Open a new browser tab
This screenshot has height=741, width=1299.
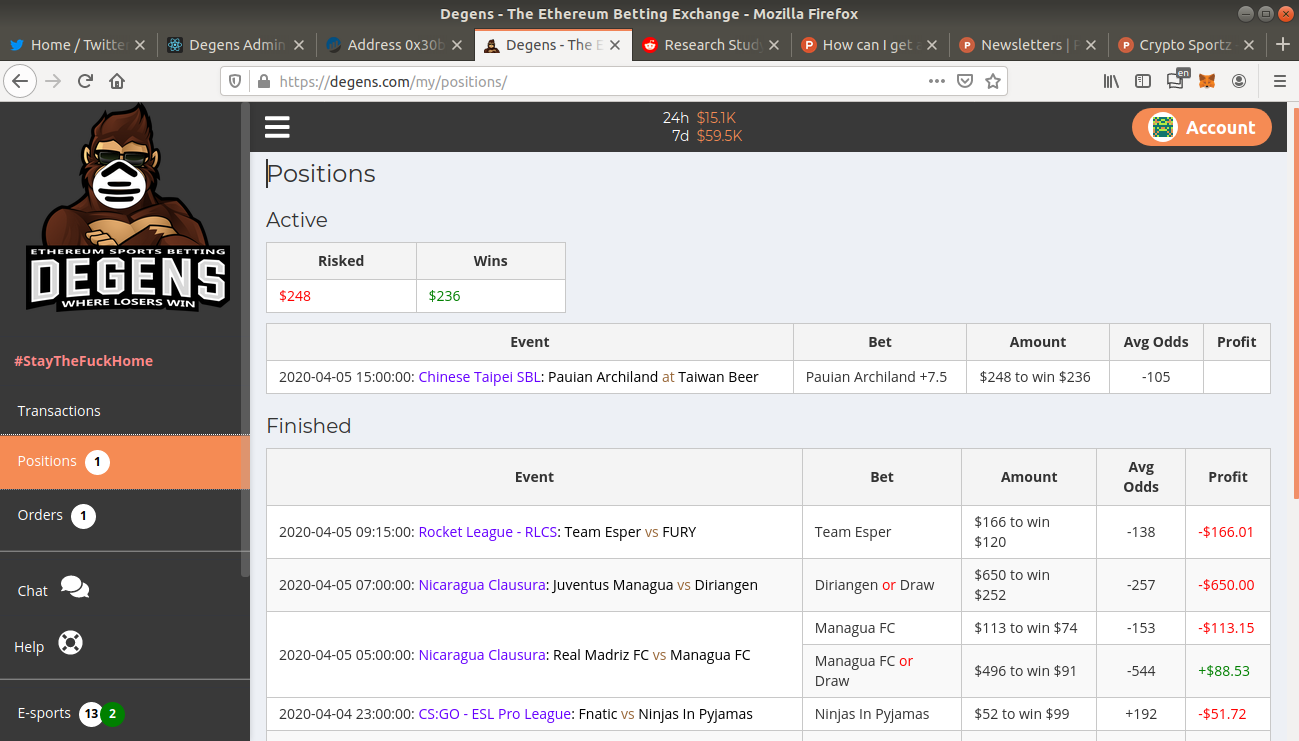pos(1283,45)
